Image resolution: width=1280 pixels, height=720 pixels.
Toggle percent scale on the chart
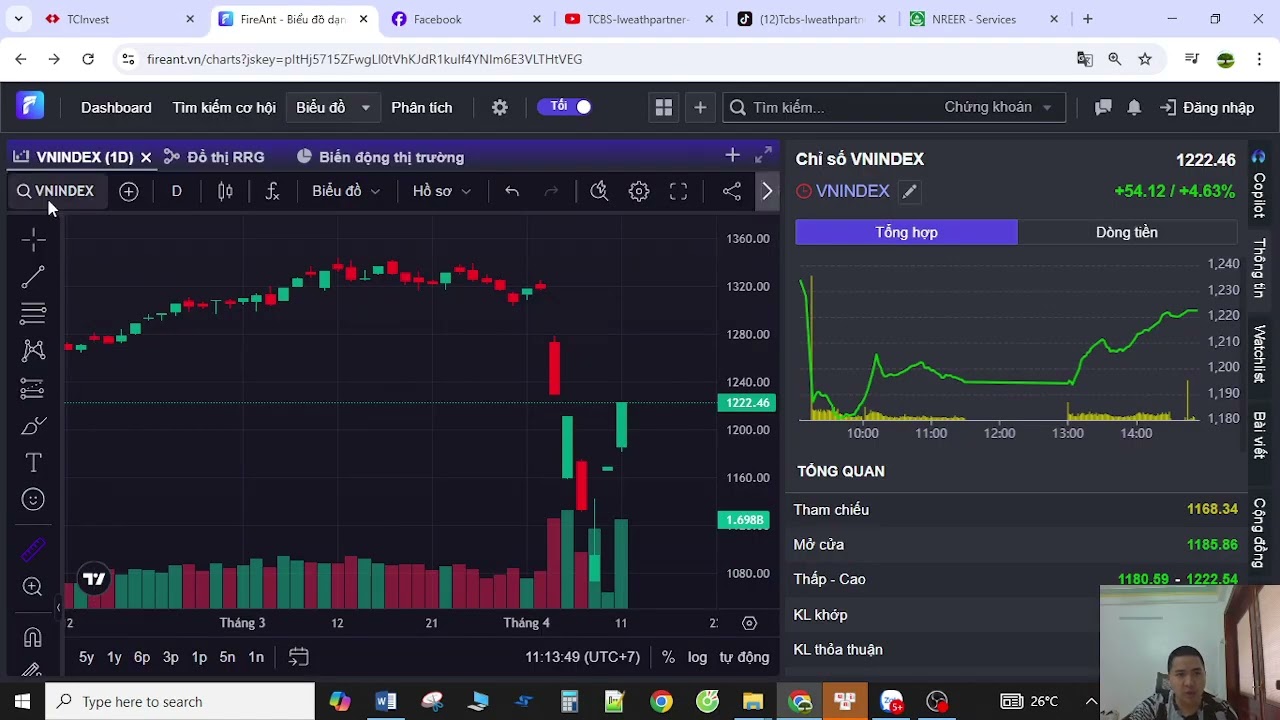click(668, 657)
